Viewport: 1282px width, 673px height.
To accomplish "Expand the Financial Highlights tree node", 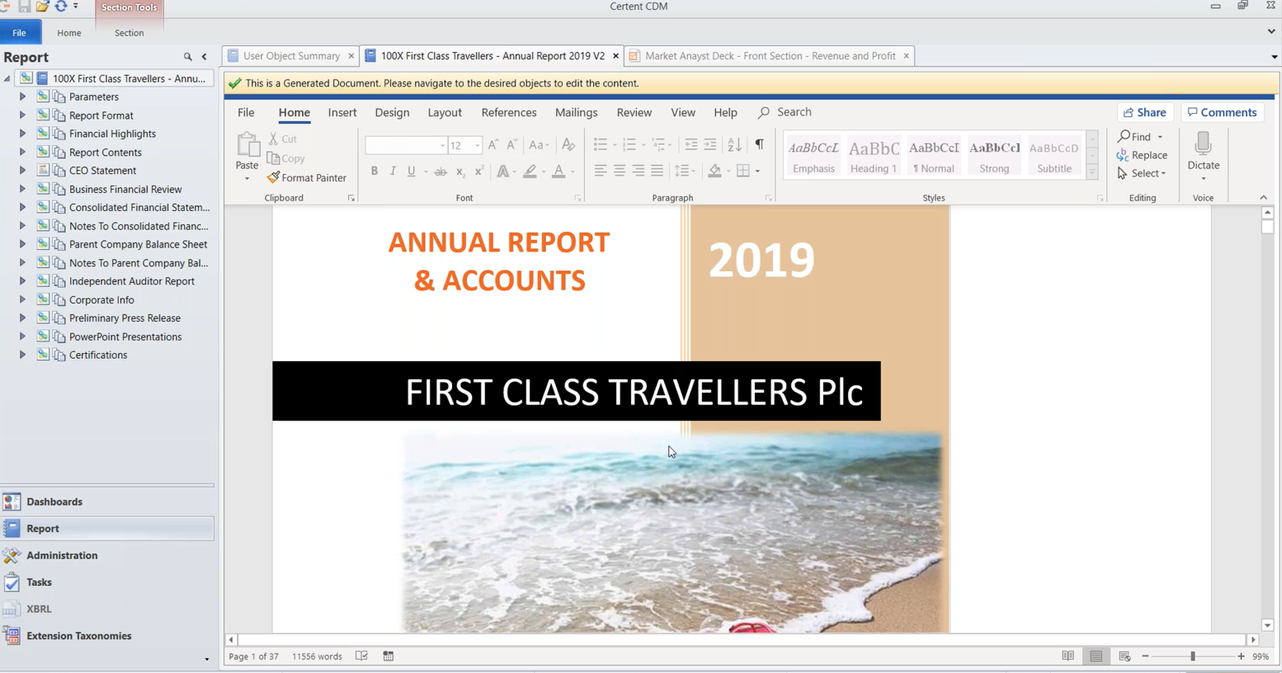I will [22, 134].
